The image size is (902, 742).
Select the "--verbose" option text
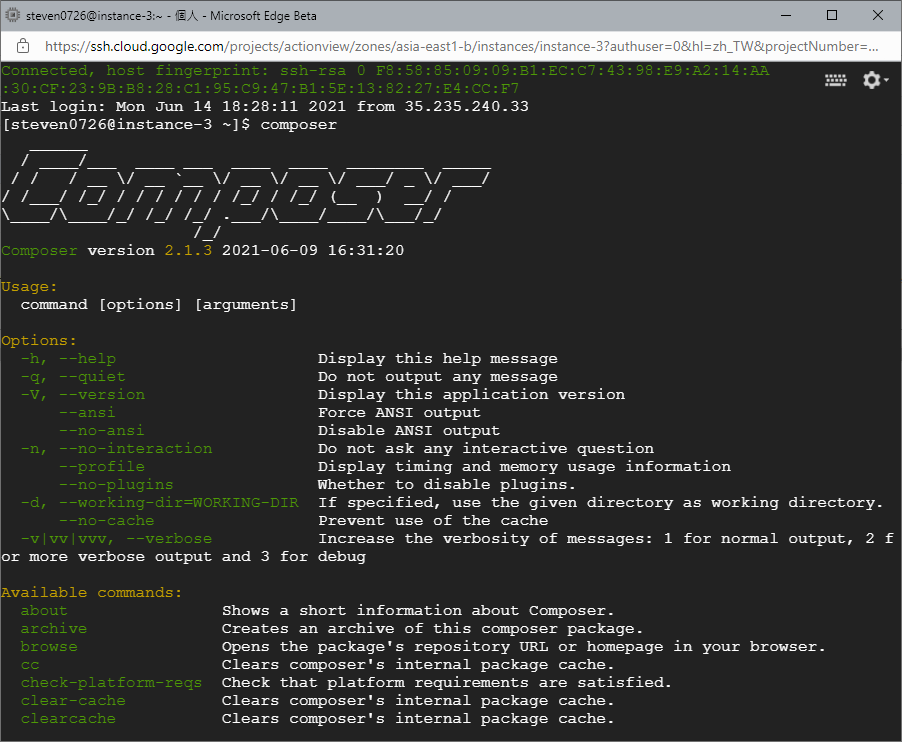click(169, 538)
